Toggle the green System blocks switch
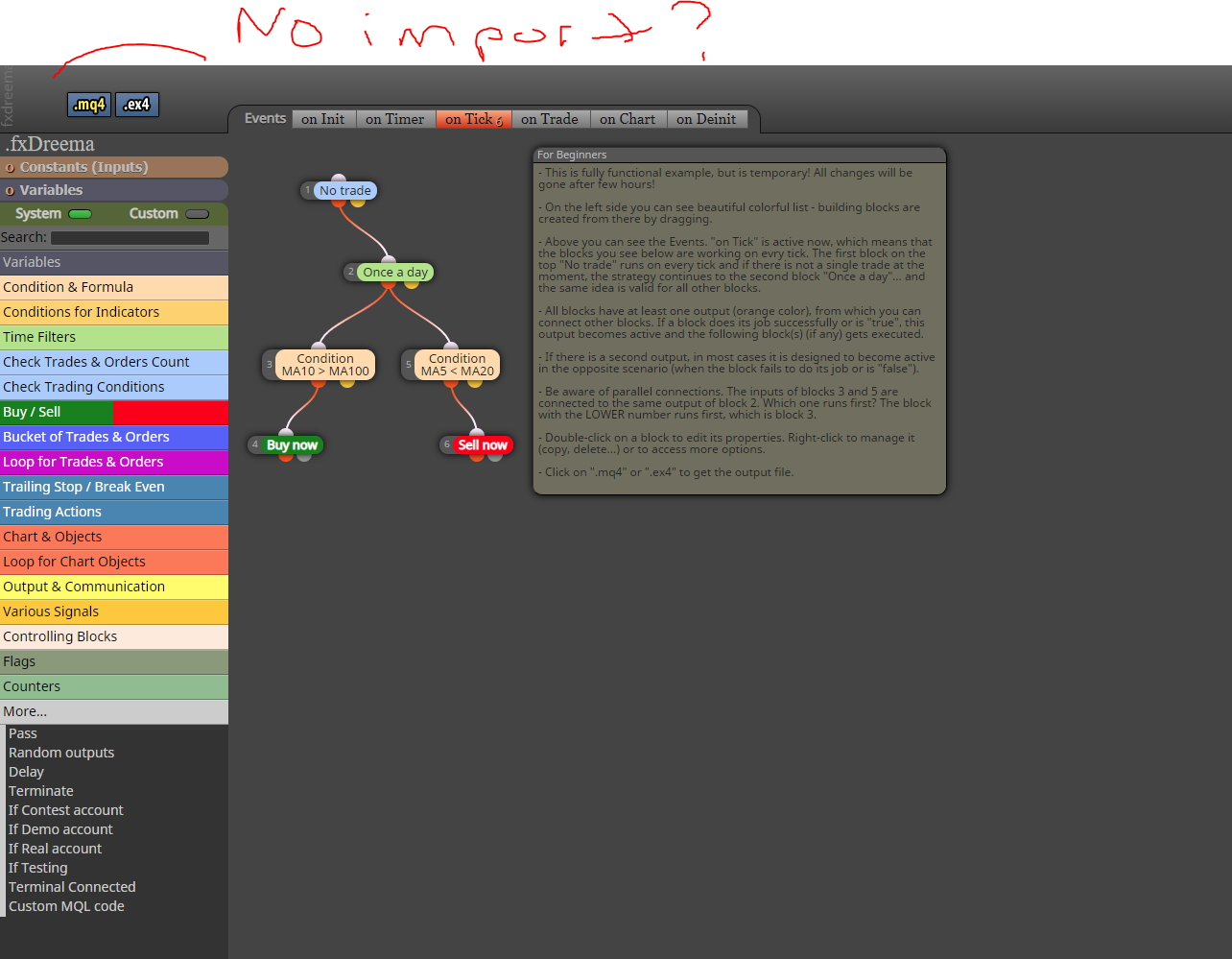The image size is (1232, 959). 80,214
